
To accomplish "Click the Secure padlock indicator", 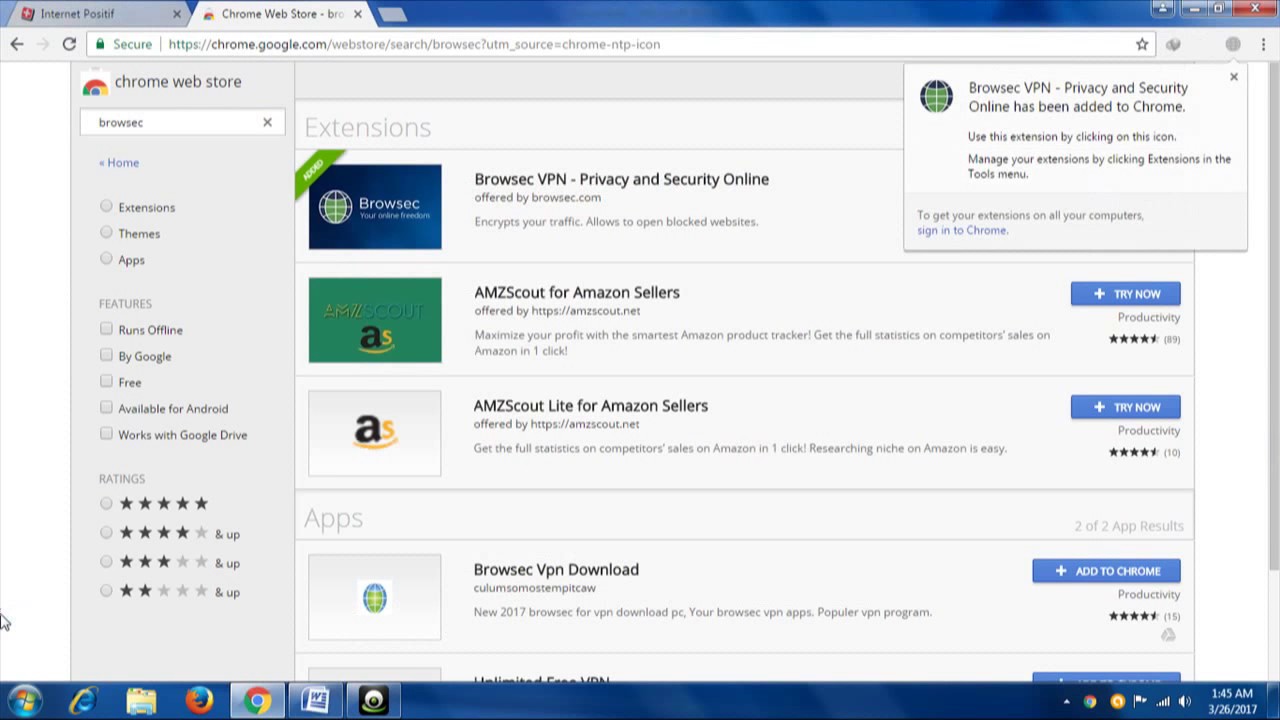I will [x=124, y=44].
